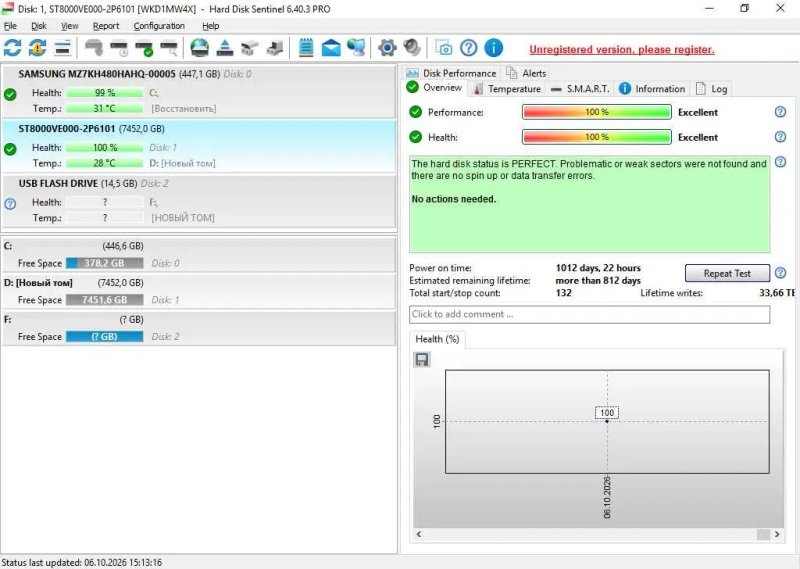Switch to the Log tab
The image size is (800, 569).
pos(712,89)
